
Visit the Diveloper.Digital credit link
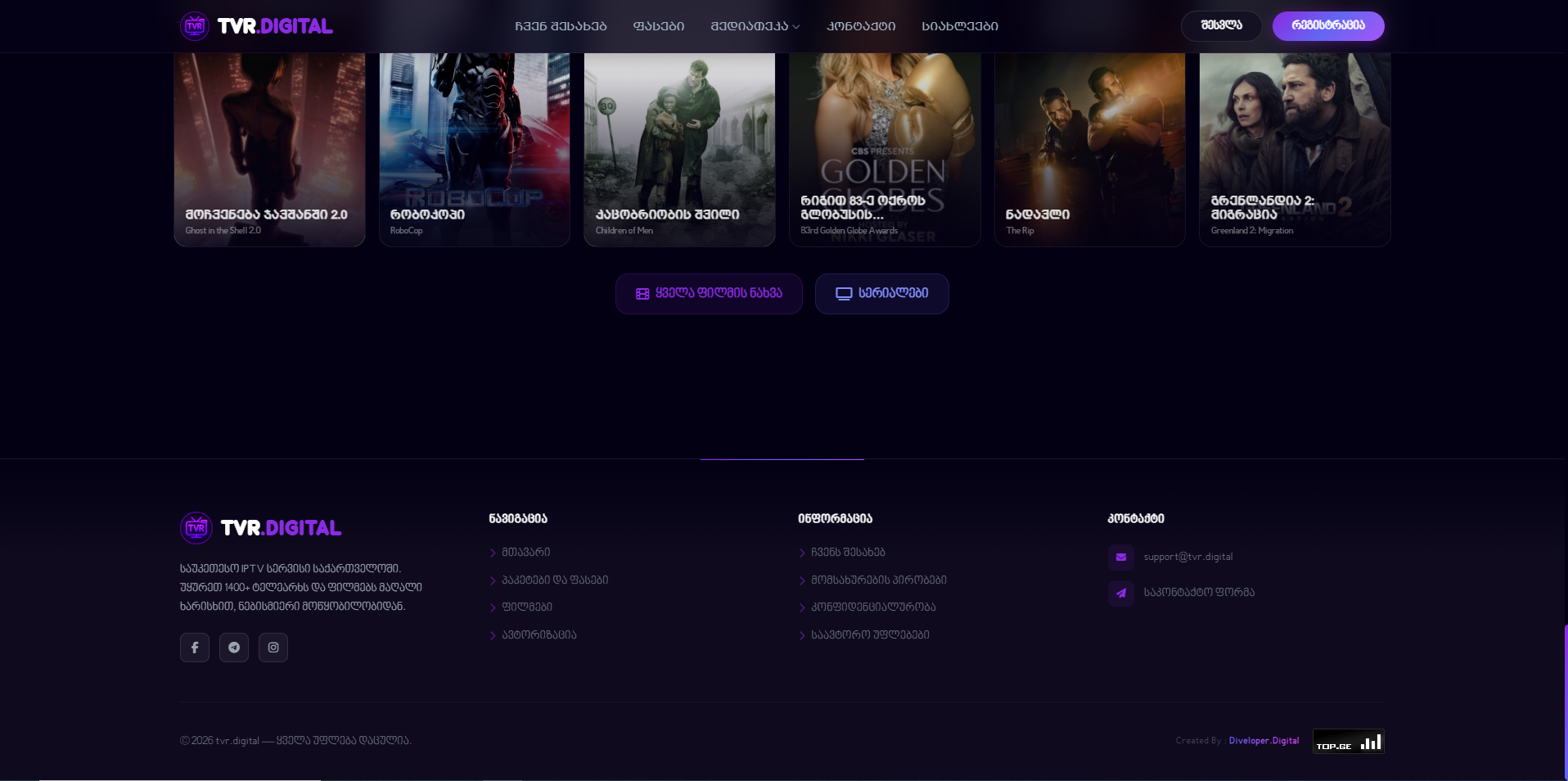tap(1264, 741)
